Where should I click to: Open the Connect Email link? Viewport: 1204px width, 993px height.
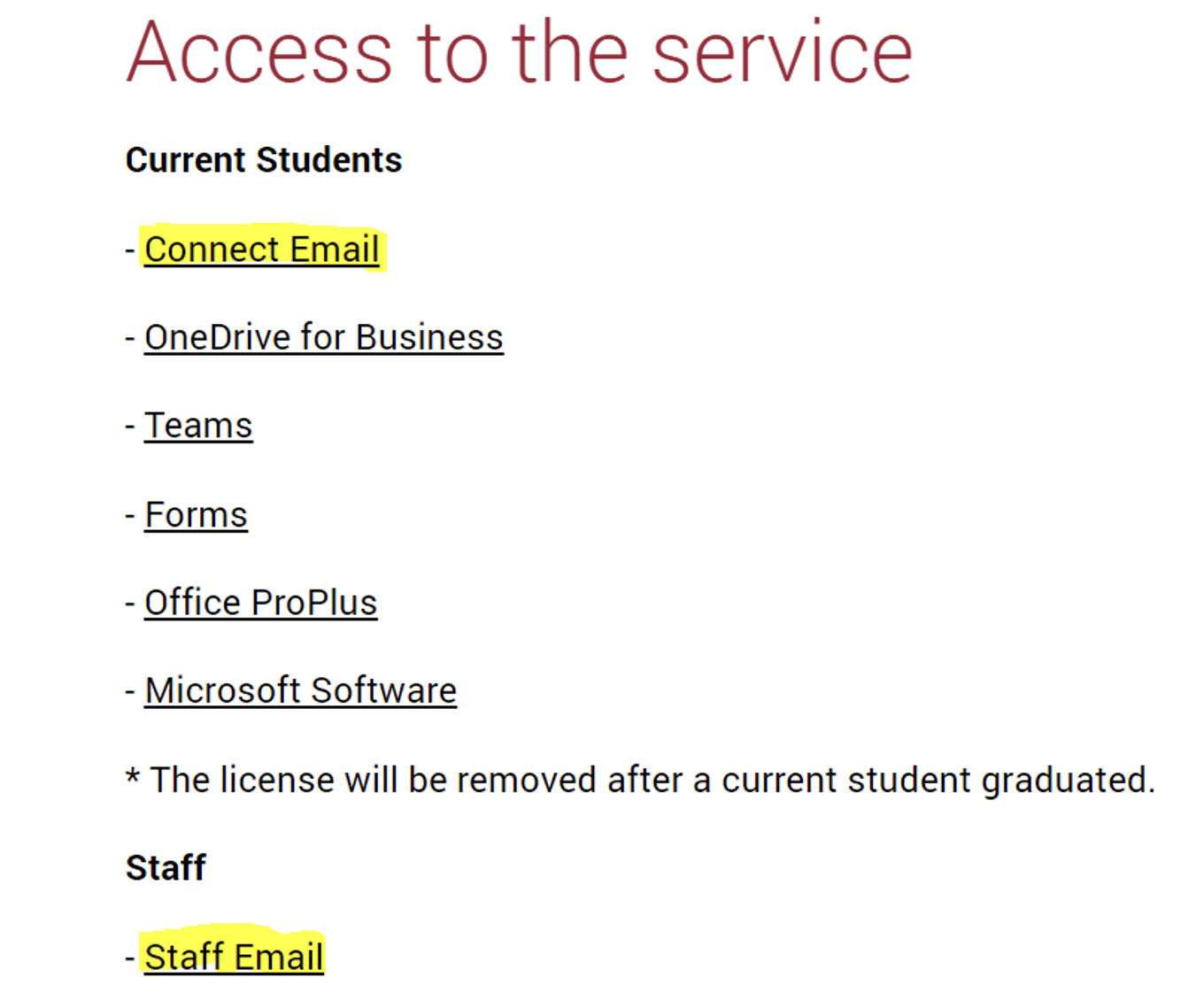click(x=262, y=250)
